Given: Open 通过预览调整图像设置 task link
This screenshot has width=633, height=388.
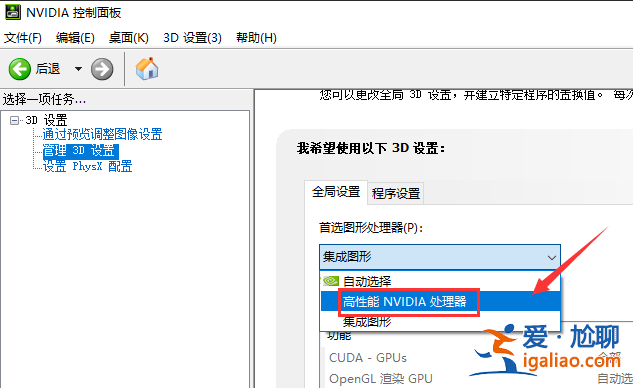Looking at the screenshot, I should pyautogui.click(x=103, y=134).
